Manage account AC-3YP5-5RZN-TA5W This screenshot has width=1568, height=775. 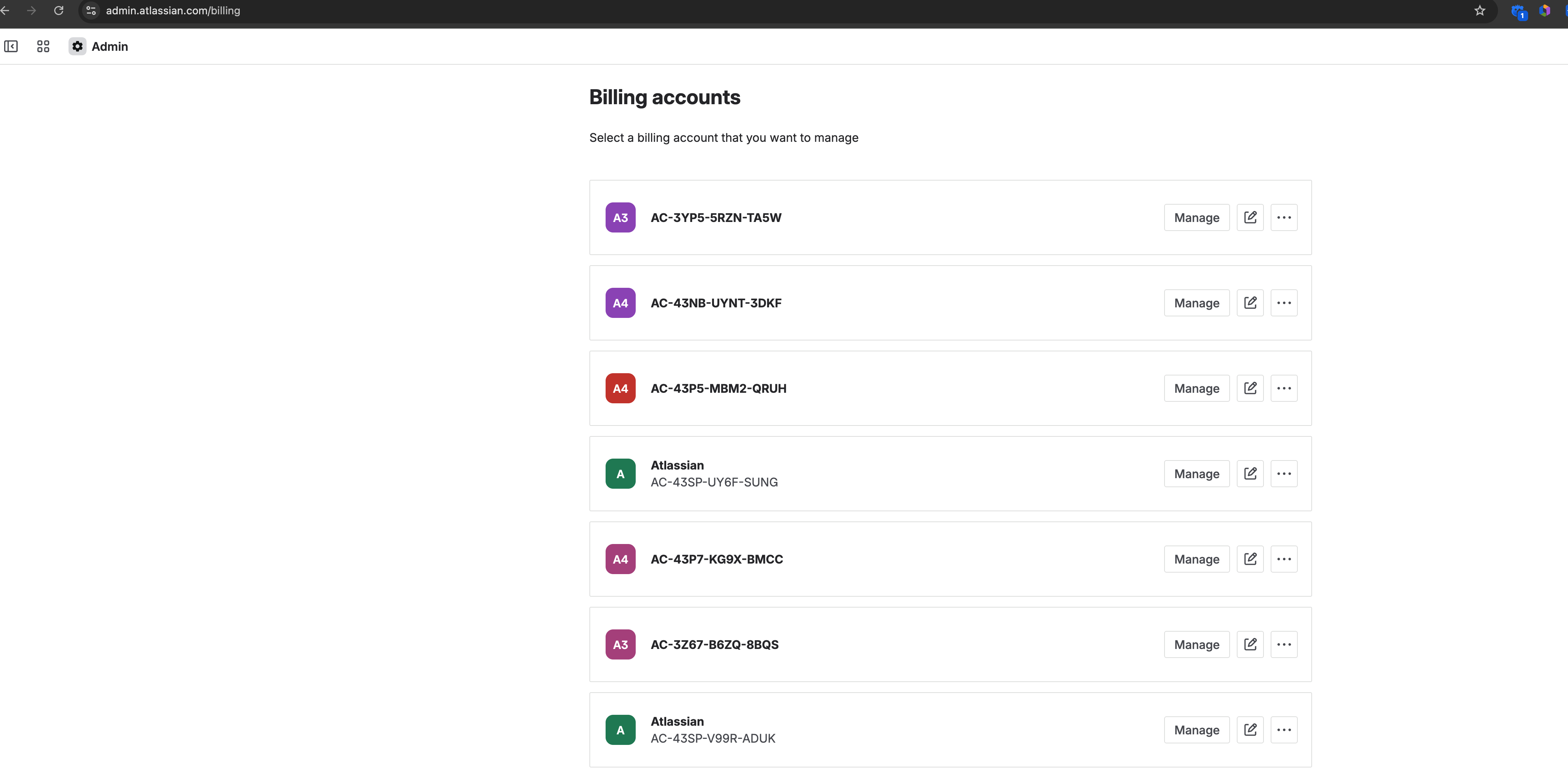coord(1197,218)
